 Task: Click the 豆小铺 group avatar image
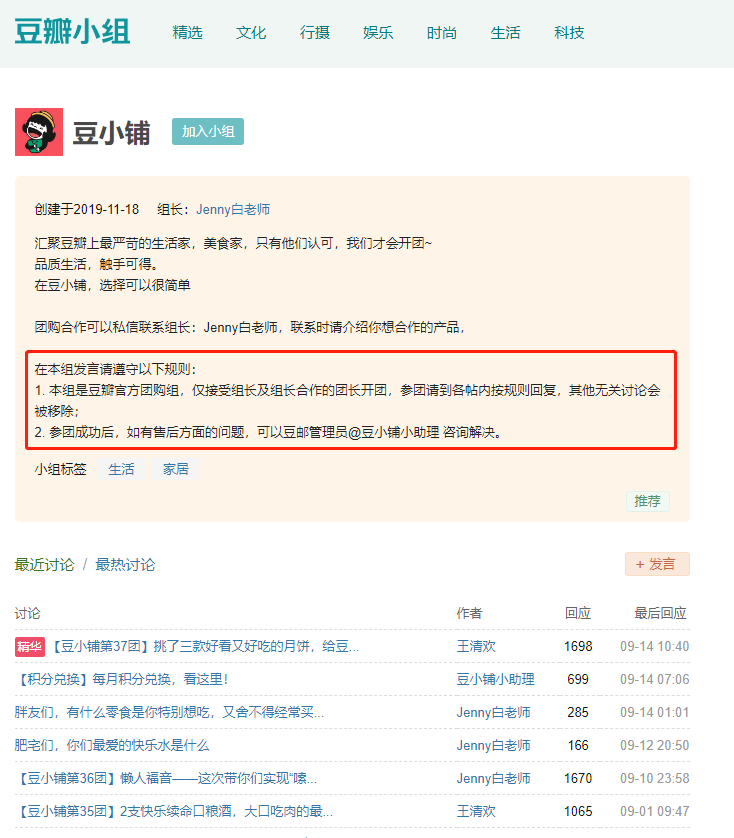(39, 132)
